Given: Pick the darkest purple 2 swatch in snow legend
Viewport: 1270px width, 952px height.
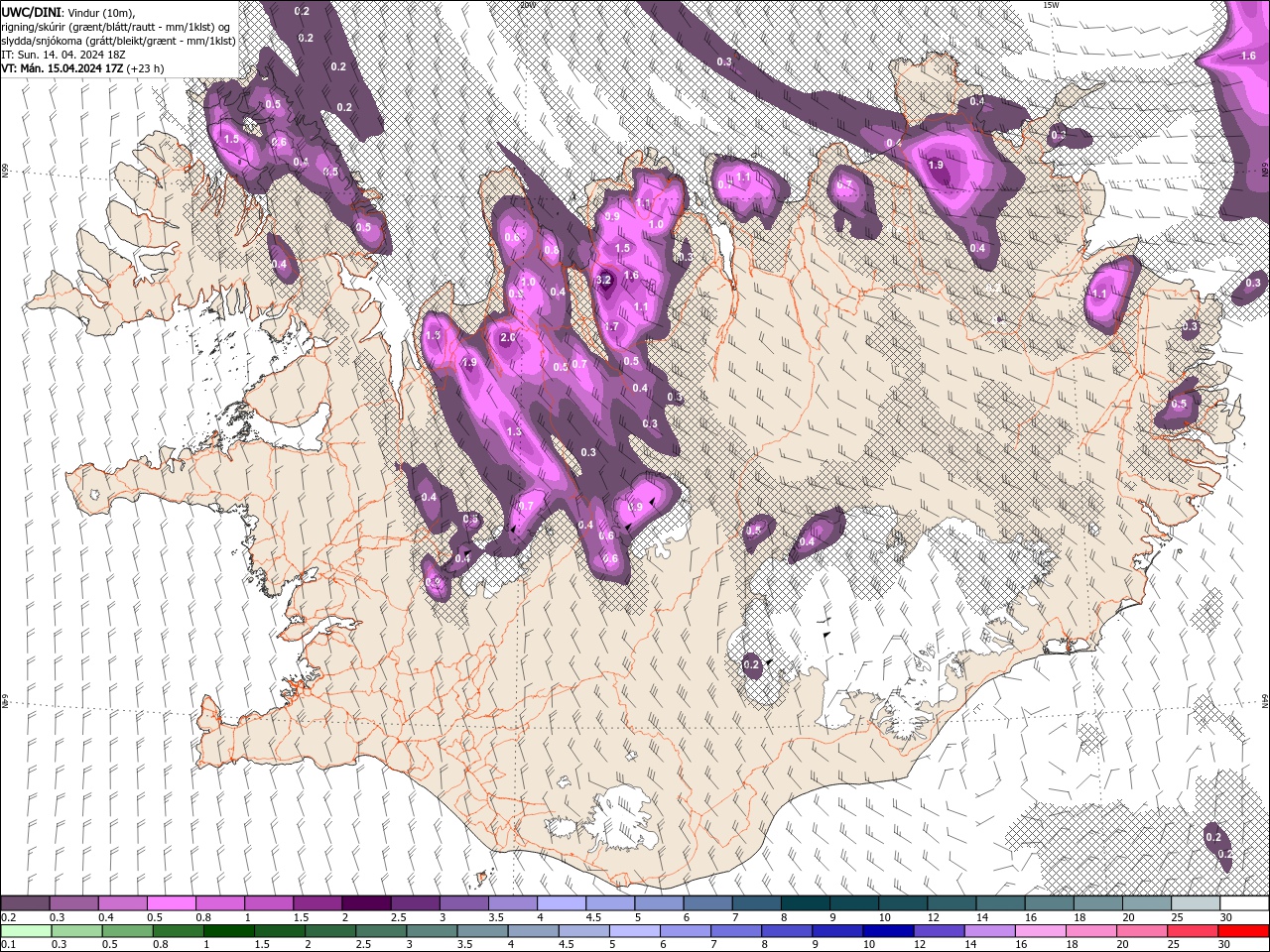Looking at the screenshot, I should [x=366, y=903].
